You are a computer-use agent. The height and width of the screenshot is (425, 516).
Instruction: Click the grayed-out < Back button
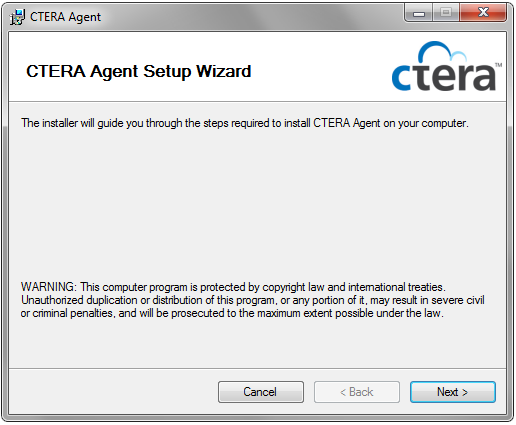click(357, 392)
